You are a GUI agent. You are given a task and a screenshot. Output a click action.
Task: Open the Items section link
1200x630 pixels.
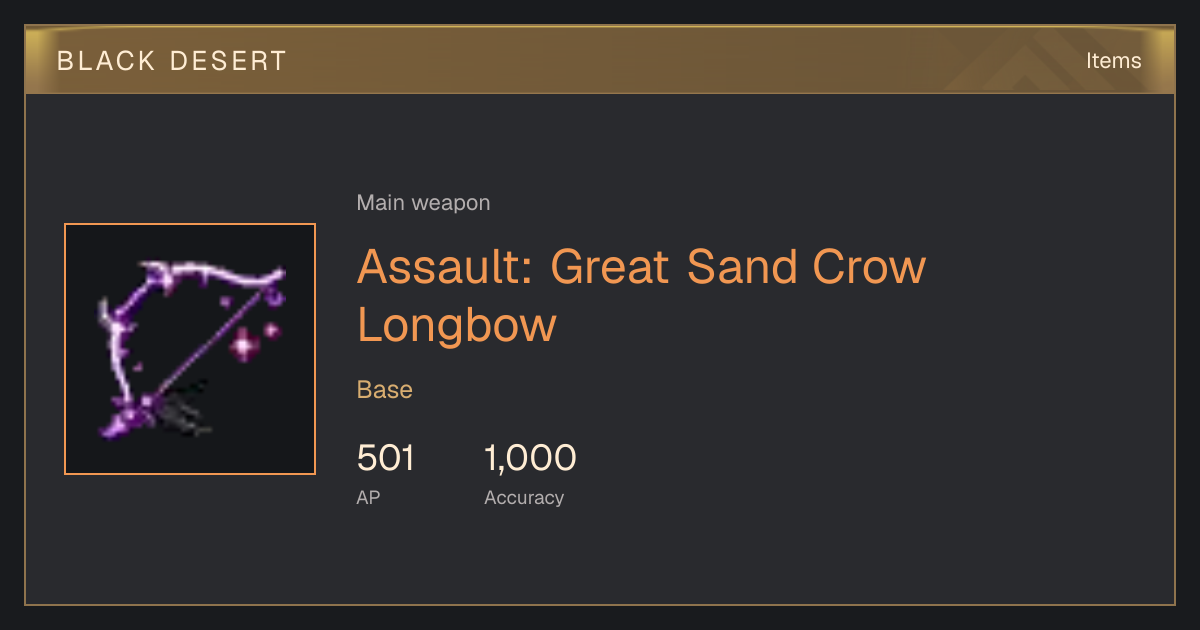click(x=1113, y=61)
